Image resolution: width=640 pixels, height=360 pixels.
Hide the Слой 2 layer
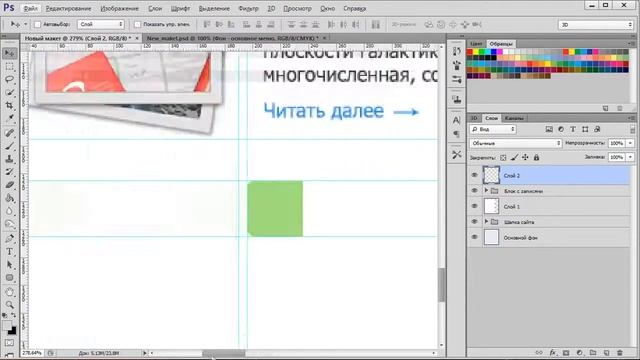click(x=474, y=175)
